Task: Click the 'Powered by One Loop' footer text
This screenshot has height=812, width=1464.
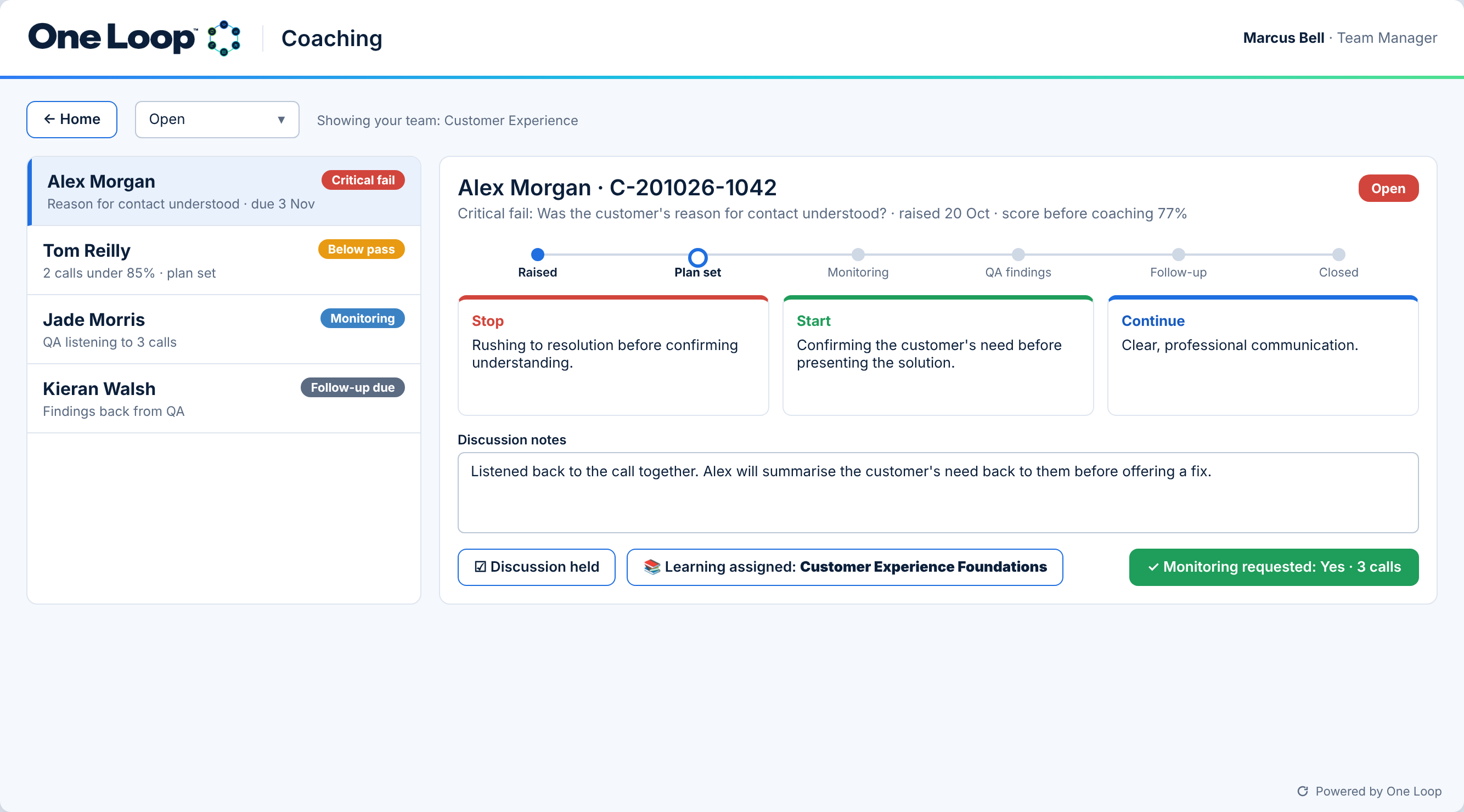Action: (1378, 791)
